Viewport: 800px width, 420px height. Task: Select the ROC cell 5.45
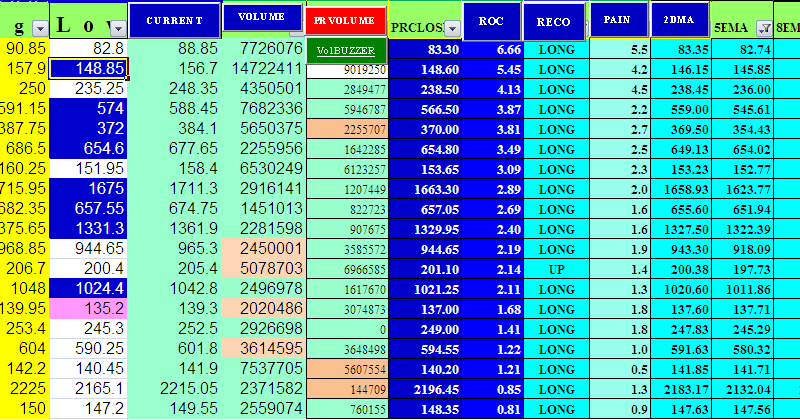492,70
